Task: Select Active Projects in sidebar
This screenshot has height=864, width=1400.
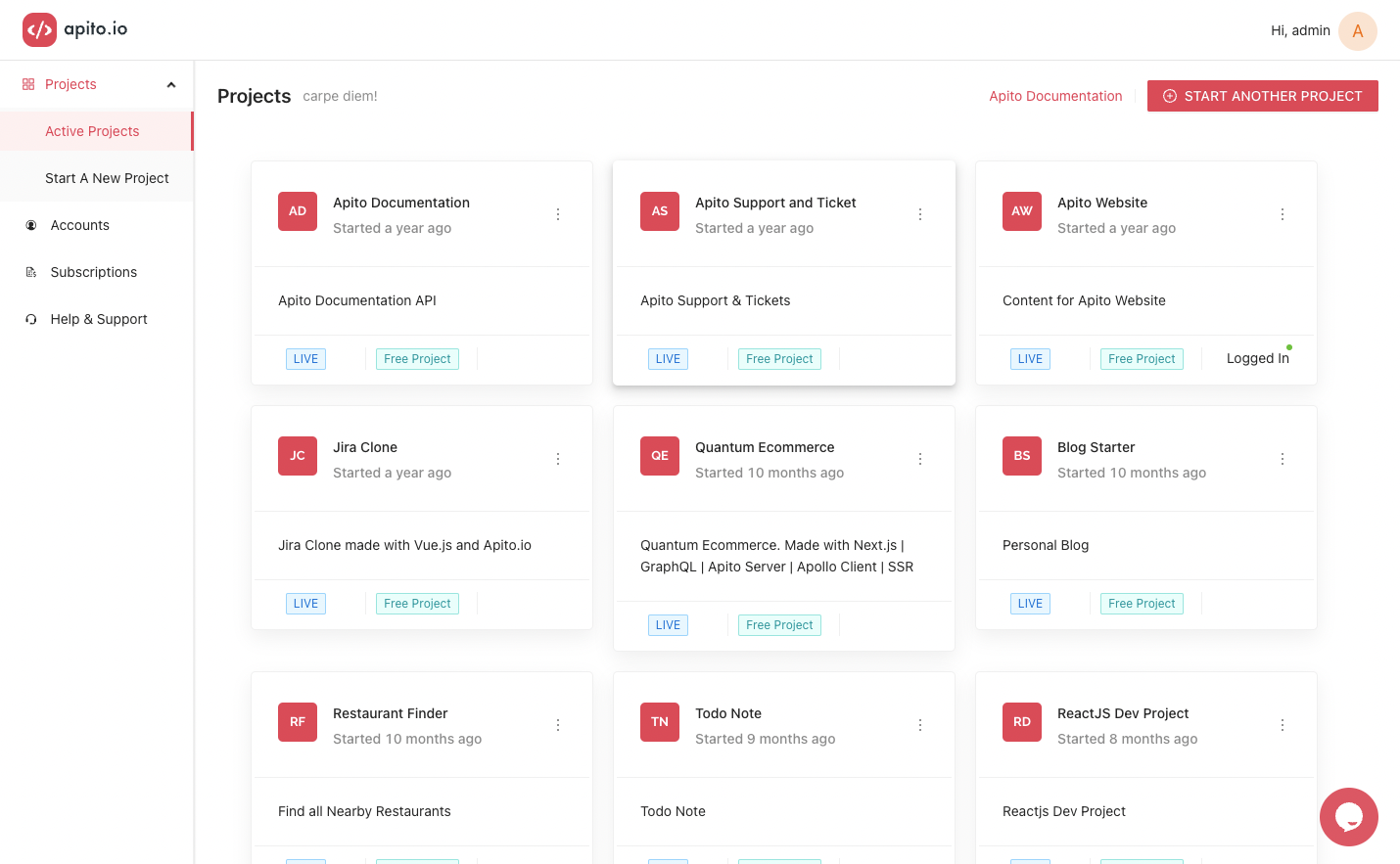Action: tap(96, 131)
